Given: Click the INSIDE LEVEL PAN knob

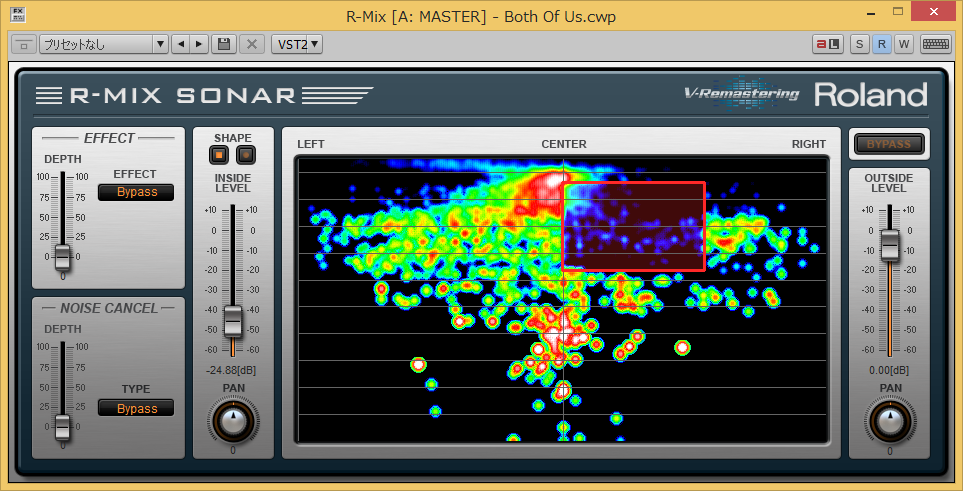Looking at the screenshot, I should pos(233,422).
